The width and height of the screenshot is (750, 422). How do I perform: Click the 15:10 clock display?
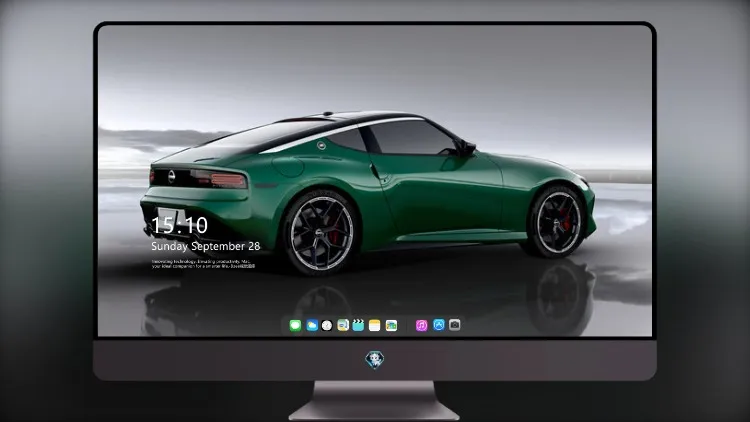pos(179,225)
